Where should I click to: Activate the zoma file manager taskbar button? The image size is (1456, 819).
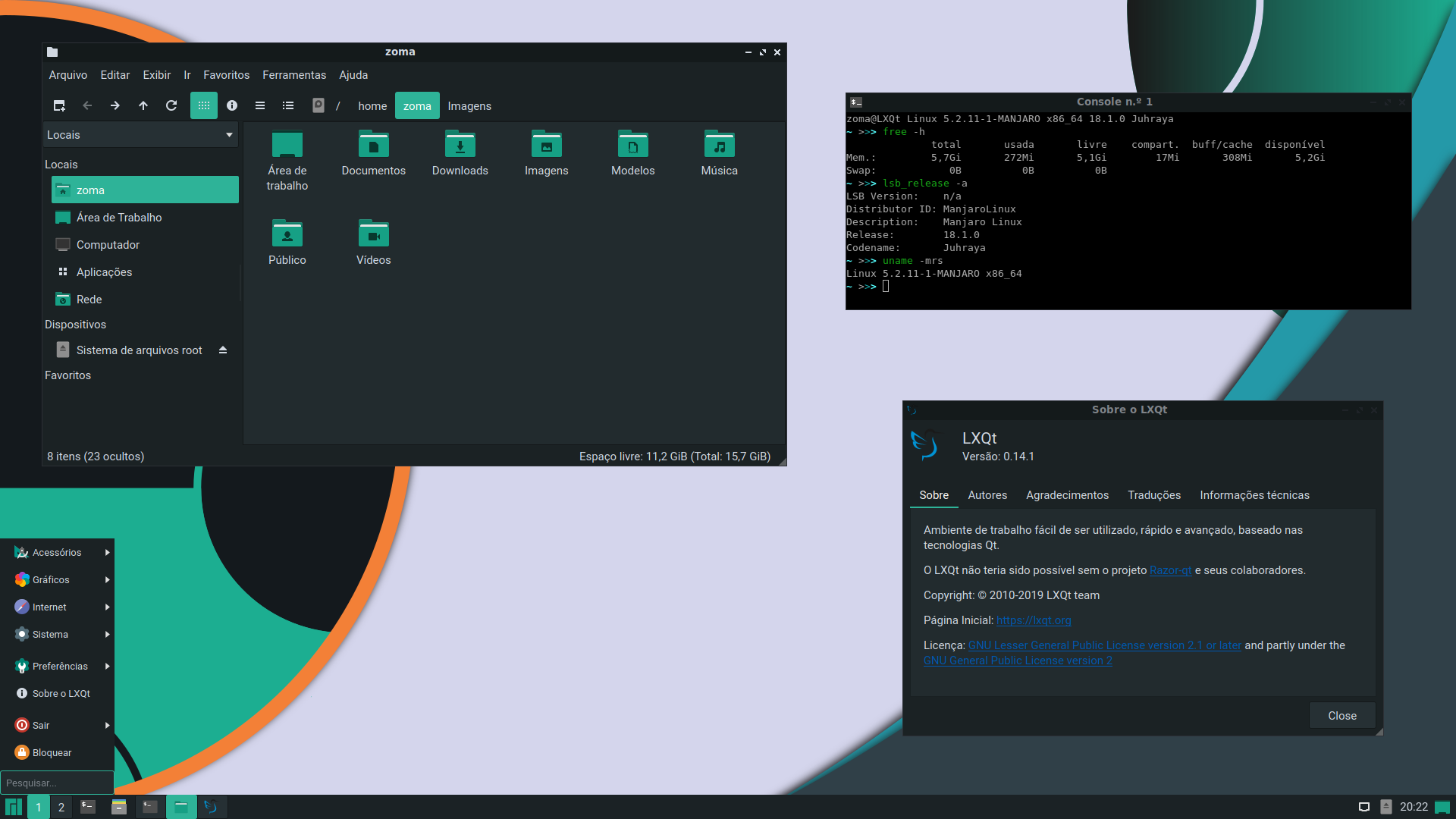(x=181, y=807)
